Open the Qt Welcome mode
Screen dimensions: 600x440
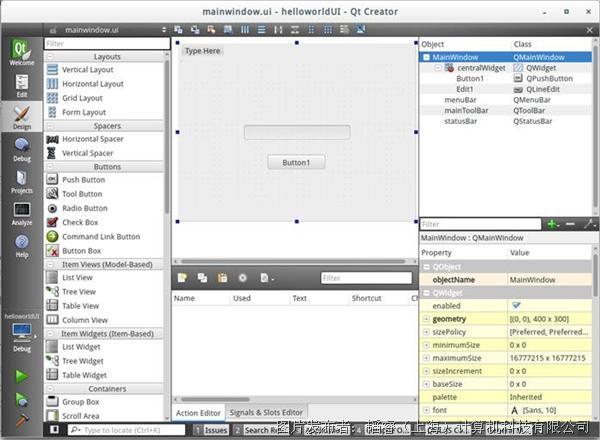21,53
